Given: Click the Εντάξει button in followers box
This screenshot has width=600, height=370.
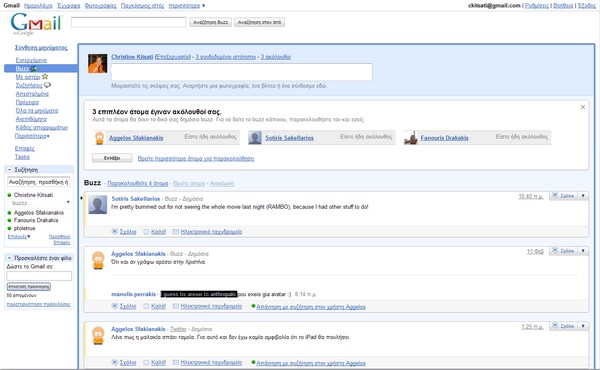Looking at the screenshot, I should click(112, 158).
